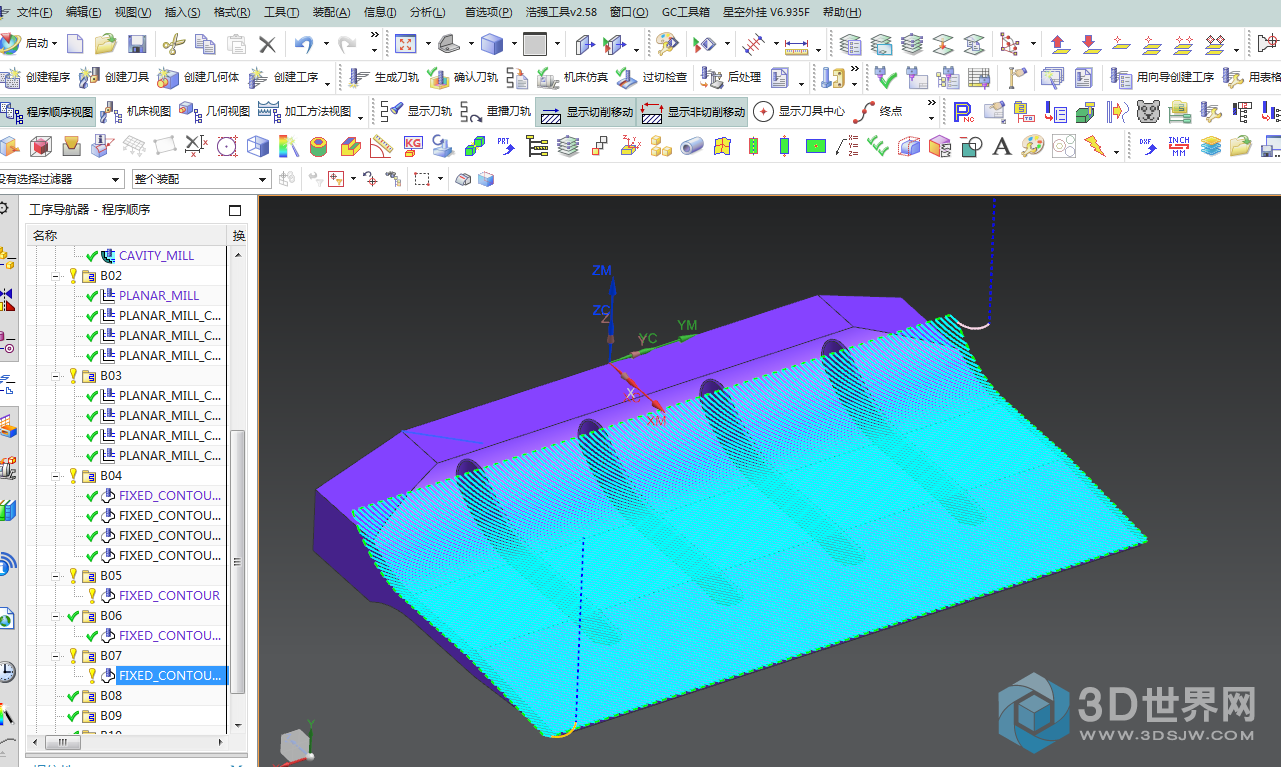Screen dimensions: 1281x767
Task: Click the 确认刀轨 button
Action: (463, 77)
